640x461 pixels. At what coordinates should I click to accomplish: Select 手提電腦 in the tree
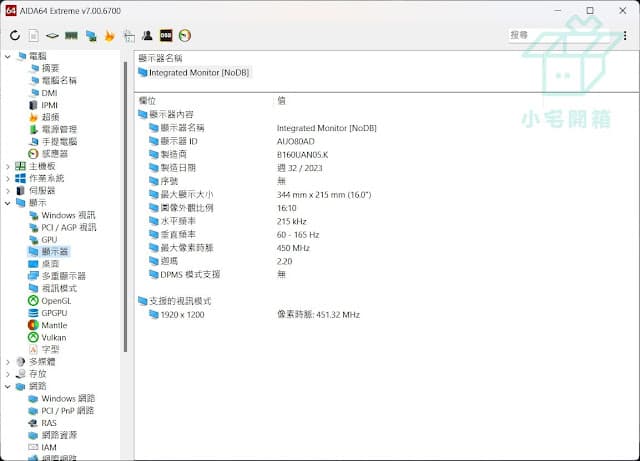click(59, 142)
